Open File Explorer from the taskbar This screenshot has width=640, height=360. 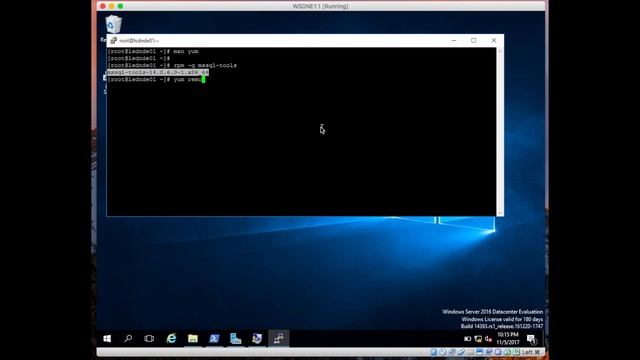(x=193, y=338)
